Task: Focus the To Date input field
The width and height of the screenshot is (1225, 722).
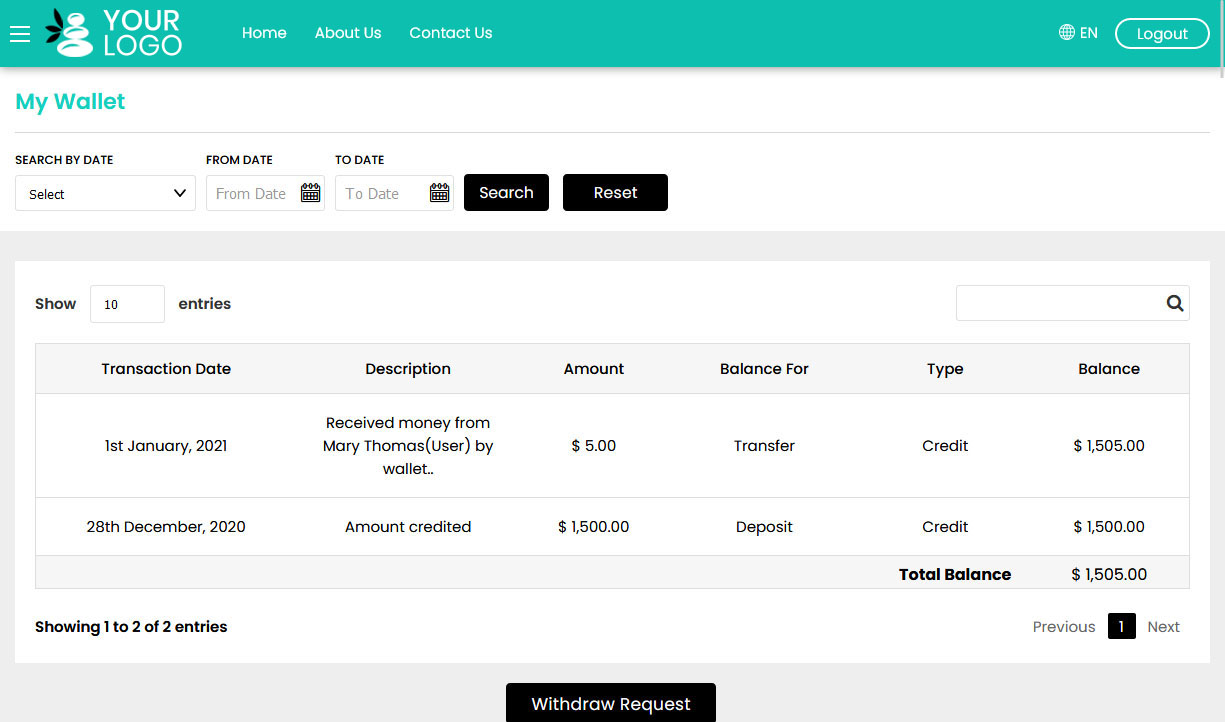Action: (381, 194)
